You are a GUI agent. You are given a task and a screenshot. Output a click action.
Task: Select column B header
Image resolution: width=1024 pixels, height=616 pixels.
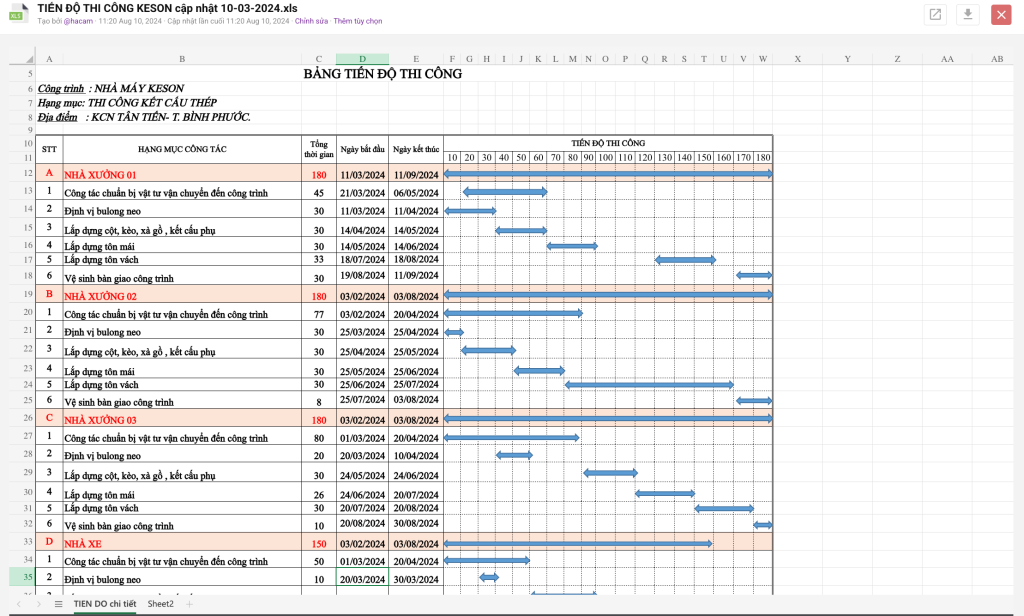182,59
